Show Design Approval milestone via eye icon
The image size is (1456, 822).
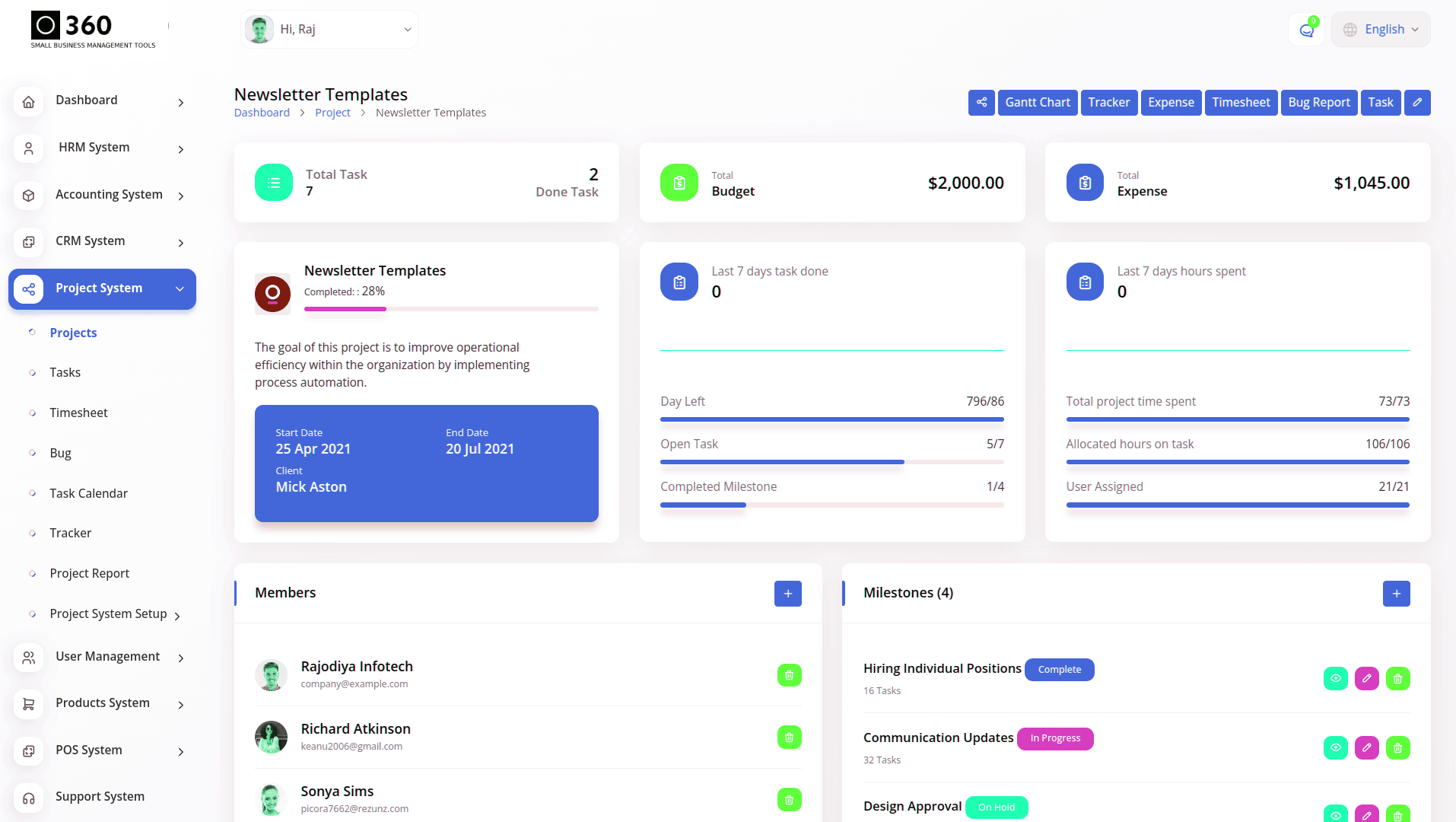pyautogui.click(x=1335, y=814)
